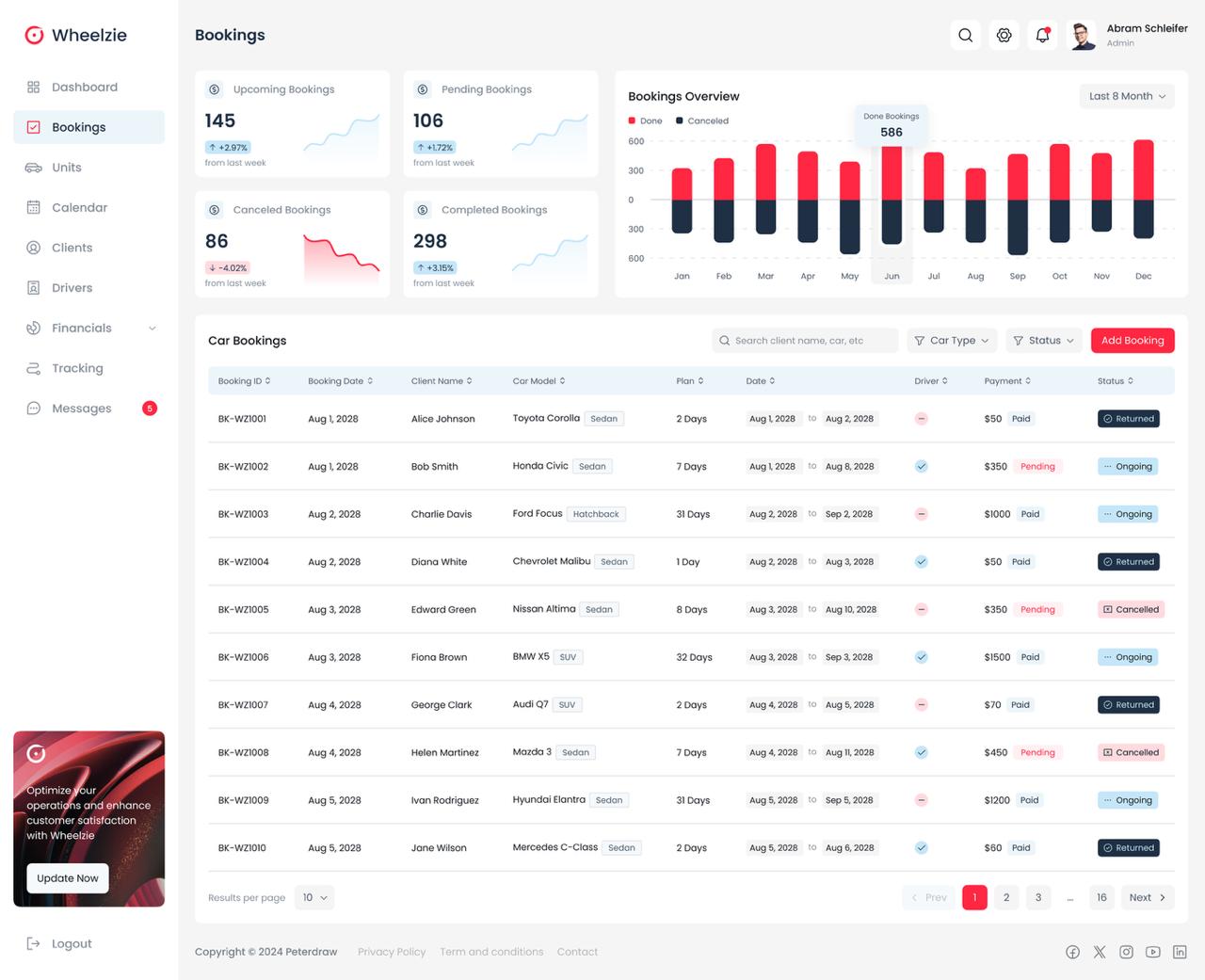Change results per page dropdown
The width and height of the screenshot is (1205, 980).
[x=314, y=898]
